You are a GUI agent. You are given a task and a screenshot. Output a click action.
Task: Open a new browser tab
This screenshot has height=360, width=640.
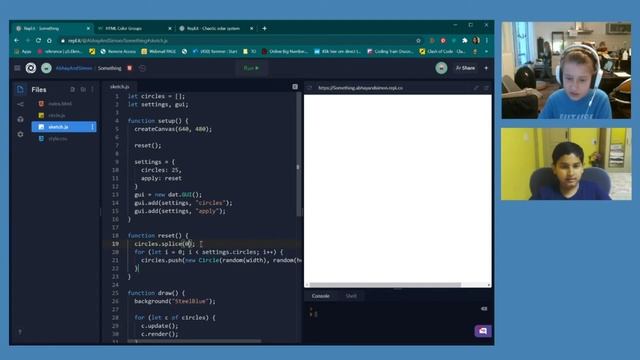(x=264, y=29)
